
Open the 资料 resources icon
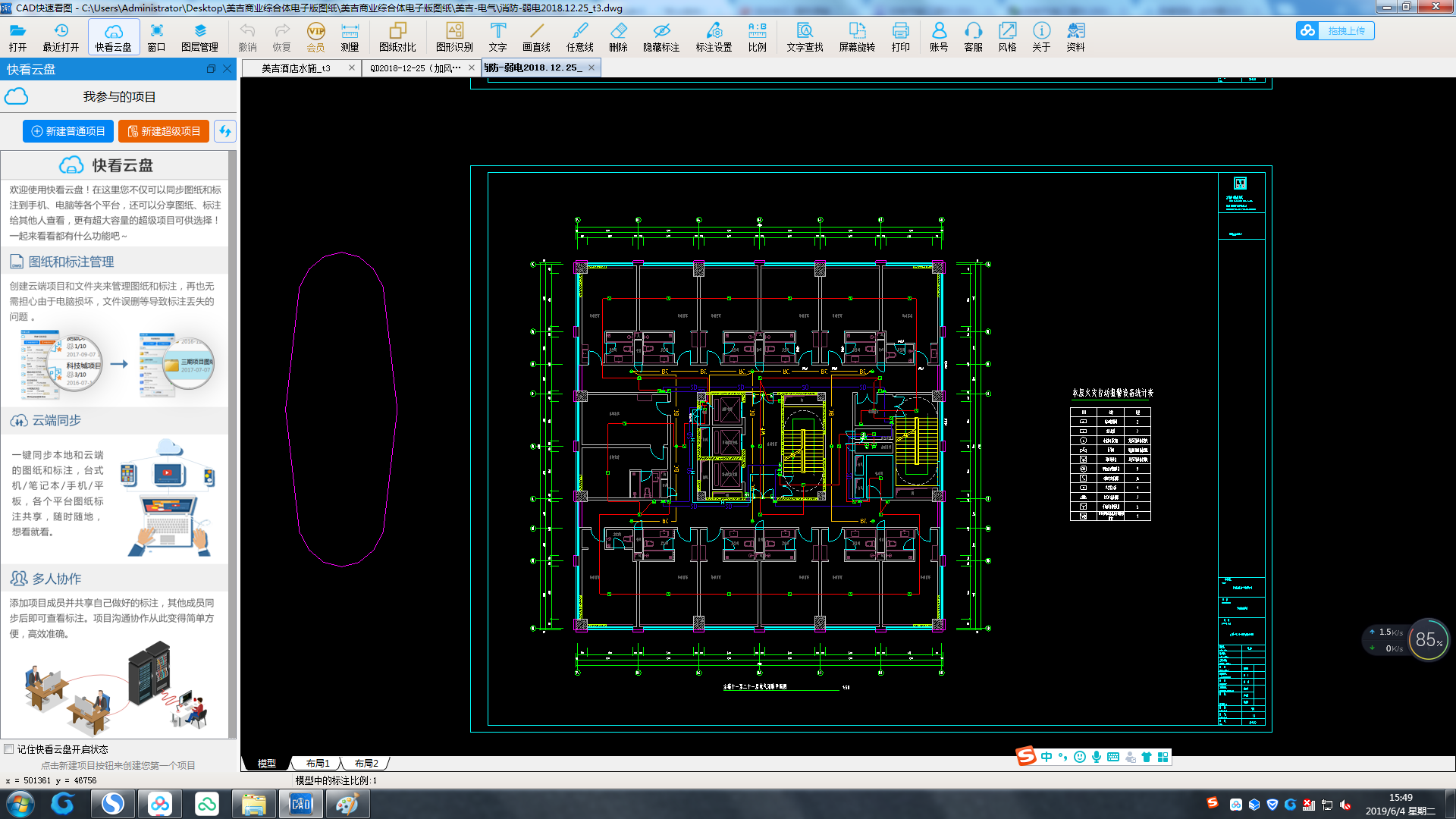pyautogui.click(x=1075, y=36)
